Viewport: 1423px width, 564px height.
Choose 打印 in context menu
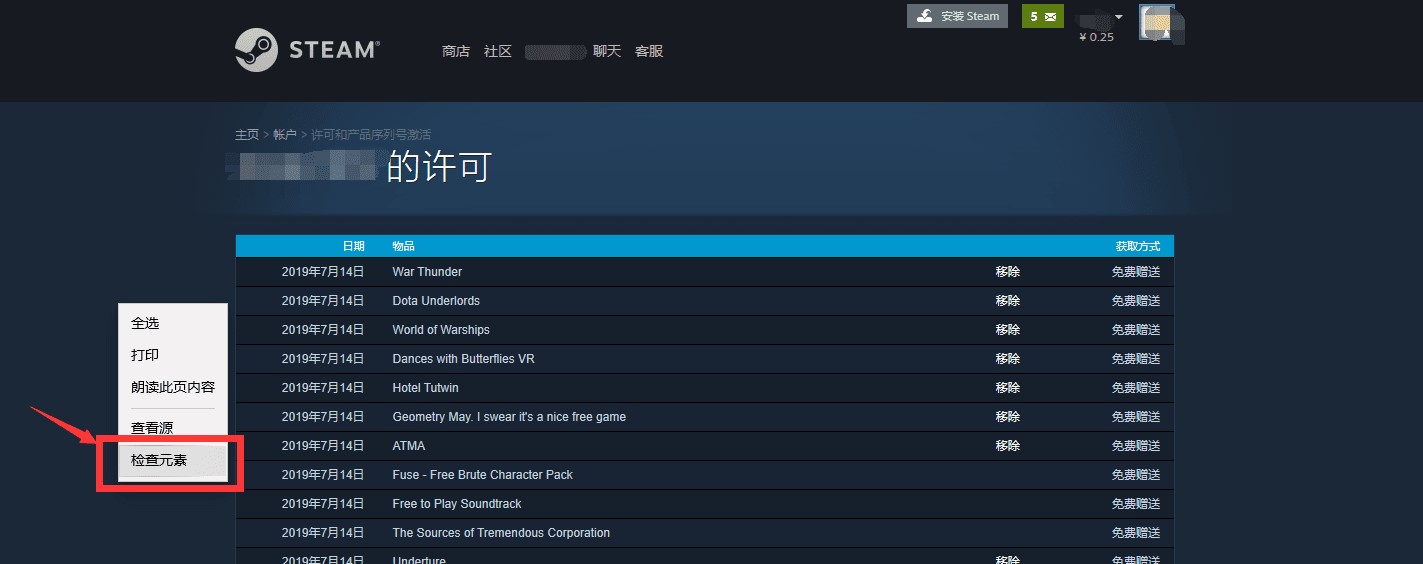pos(145,355)
